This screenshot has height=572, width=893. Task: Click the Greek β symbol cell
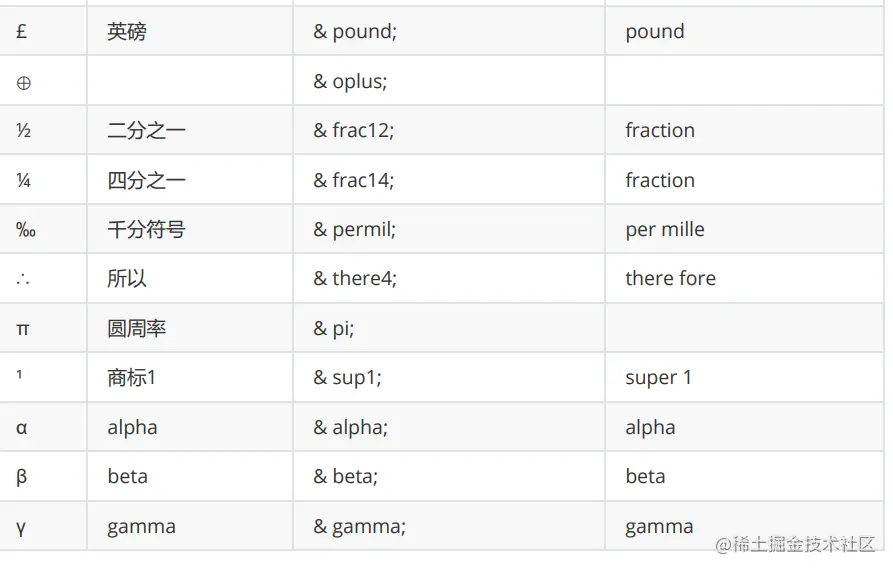(22, 477)
